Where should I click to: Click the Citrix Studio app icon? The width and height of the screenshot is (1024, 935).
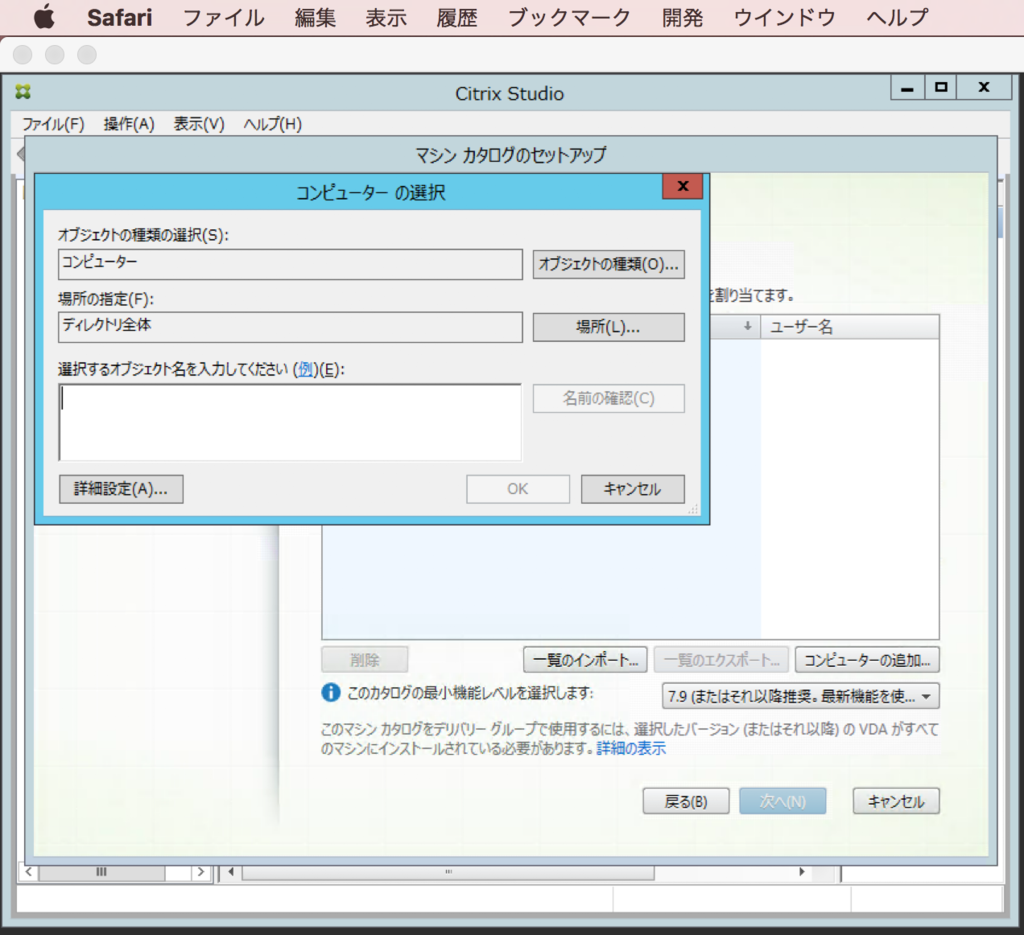point(24,92)
